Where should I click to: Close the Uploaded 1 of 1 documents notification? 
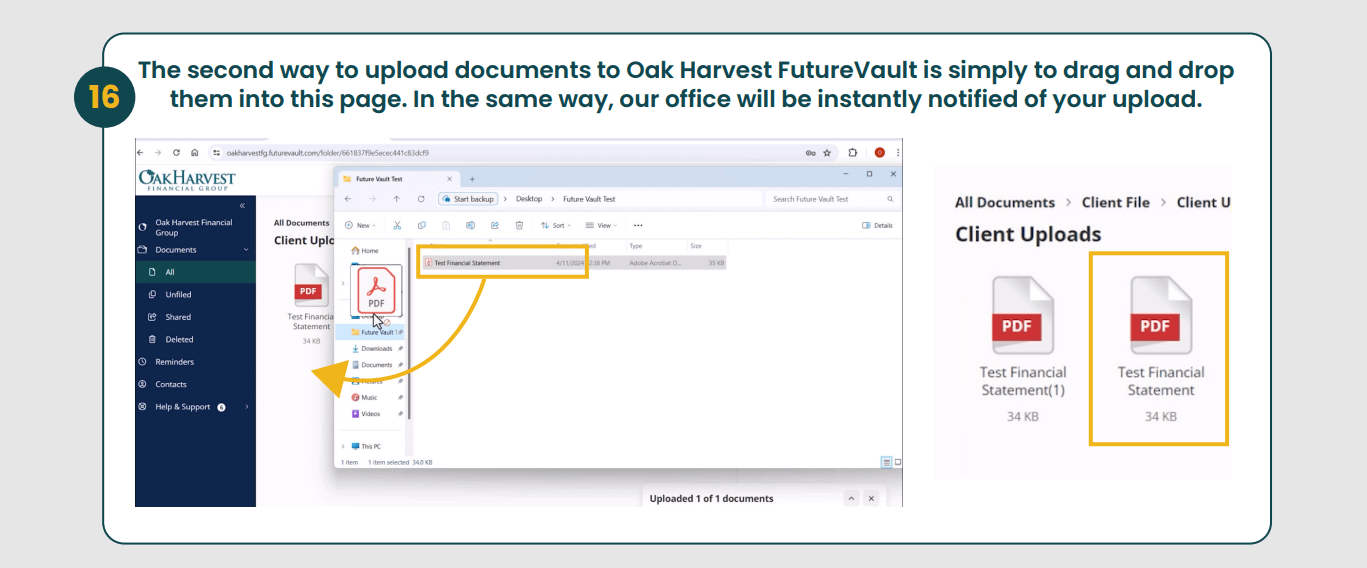(871, 498)
